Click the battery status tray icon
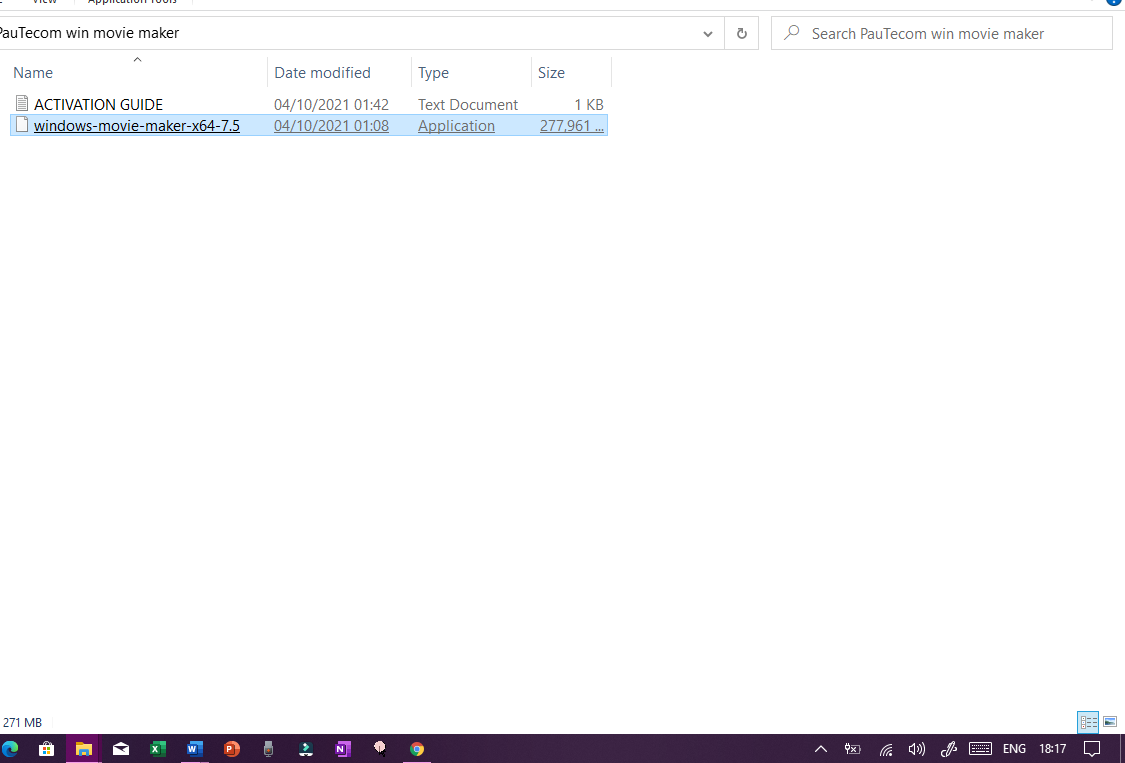 point(852,749)
